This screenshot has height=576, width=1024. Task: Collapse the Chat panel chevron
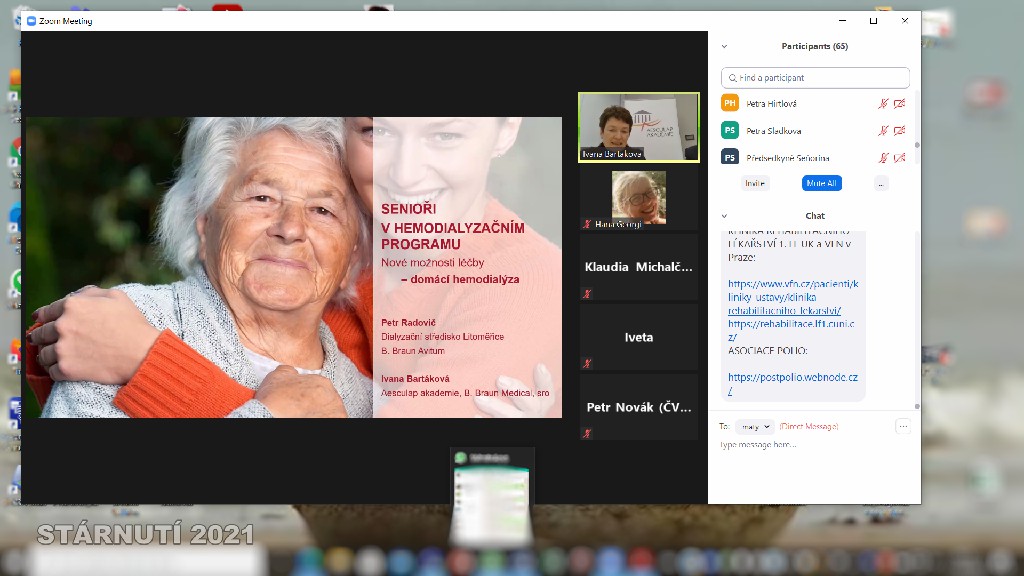(x=725, y=216)
